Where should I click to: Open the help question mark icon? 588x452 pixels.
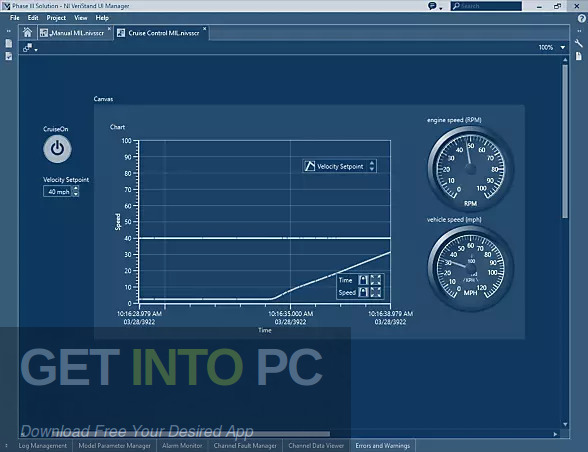coord(581,18)
